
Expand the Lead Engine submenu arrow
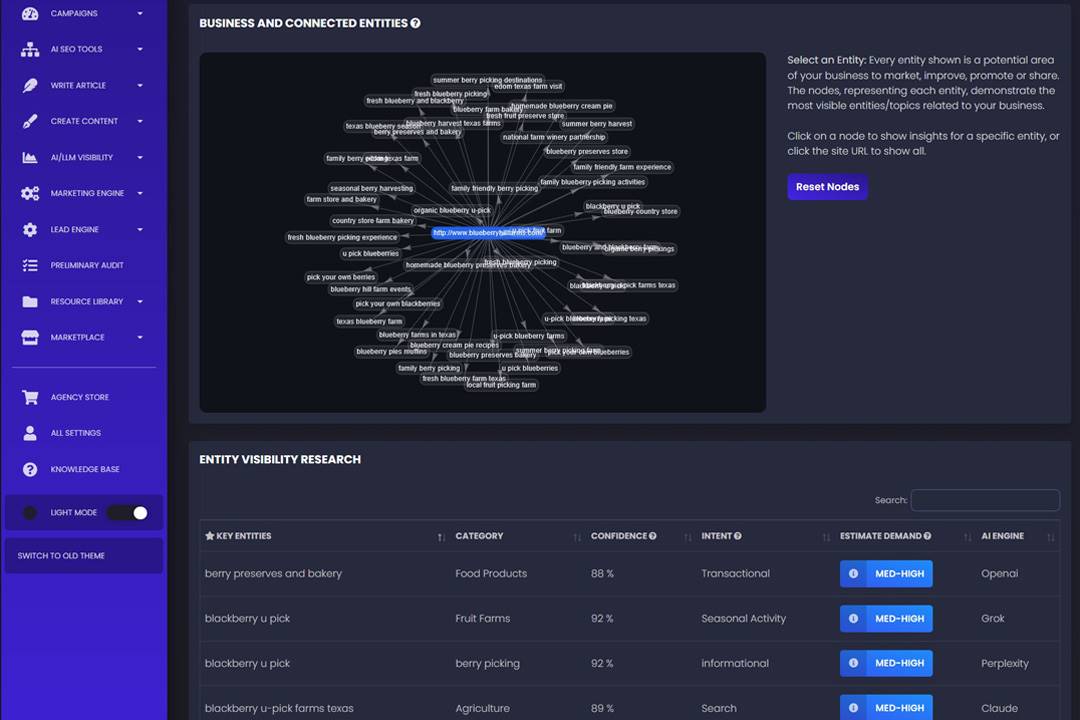click(x=140, y=229)
